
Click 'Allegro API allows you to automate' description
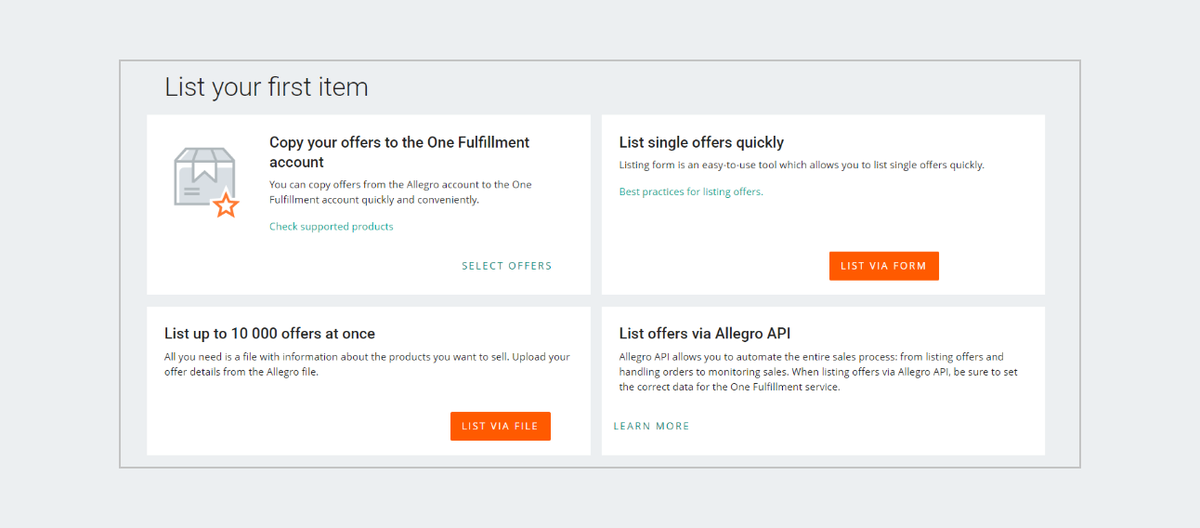(x=819, y=372)
